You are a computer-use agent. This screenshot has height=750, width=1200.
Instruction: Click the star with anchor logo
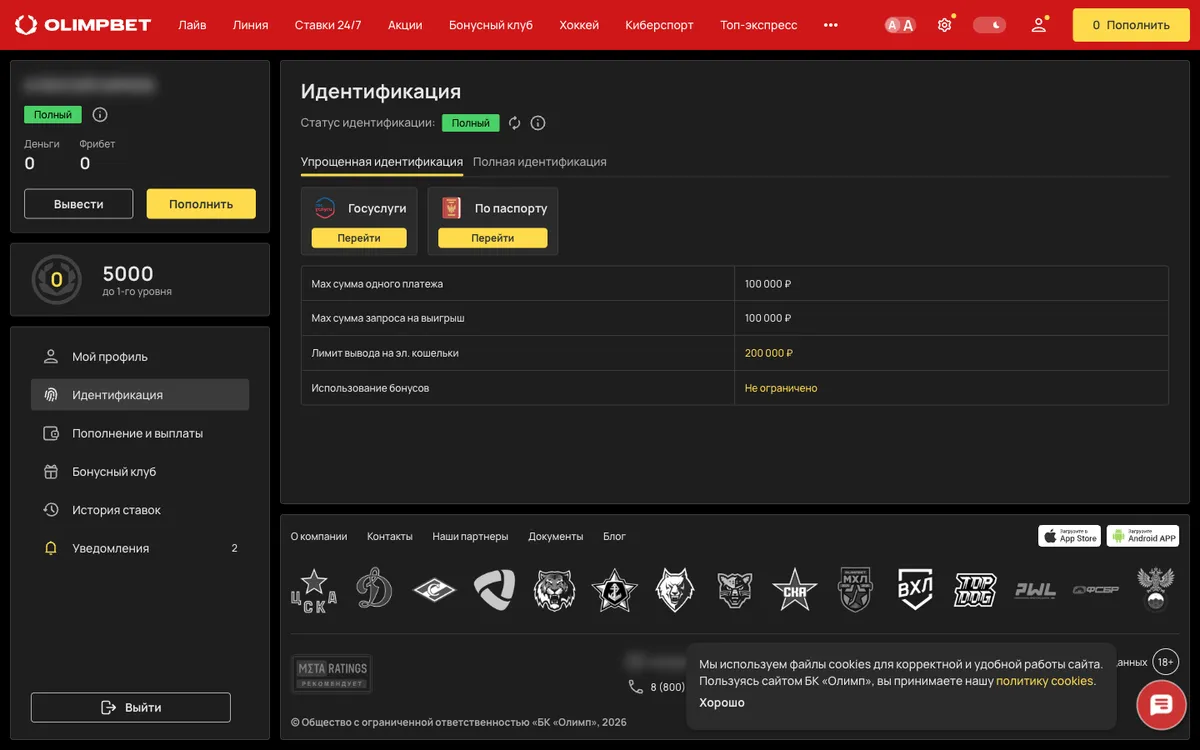coord(614,590)
